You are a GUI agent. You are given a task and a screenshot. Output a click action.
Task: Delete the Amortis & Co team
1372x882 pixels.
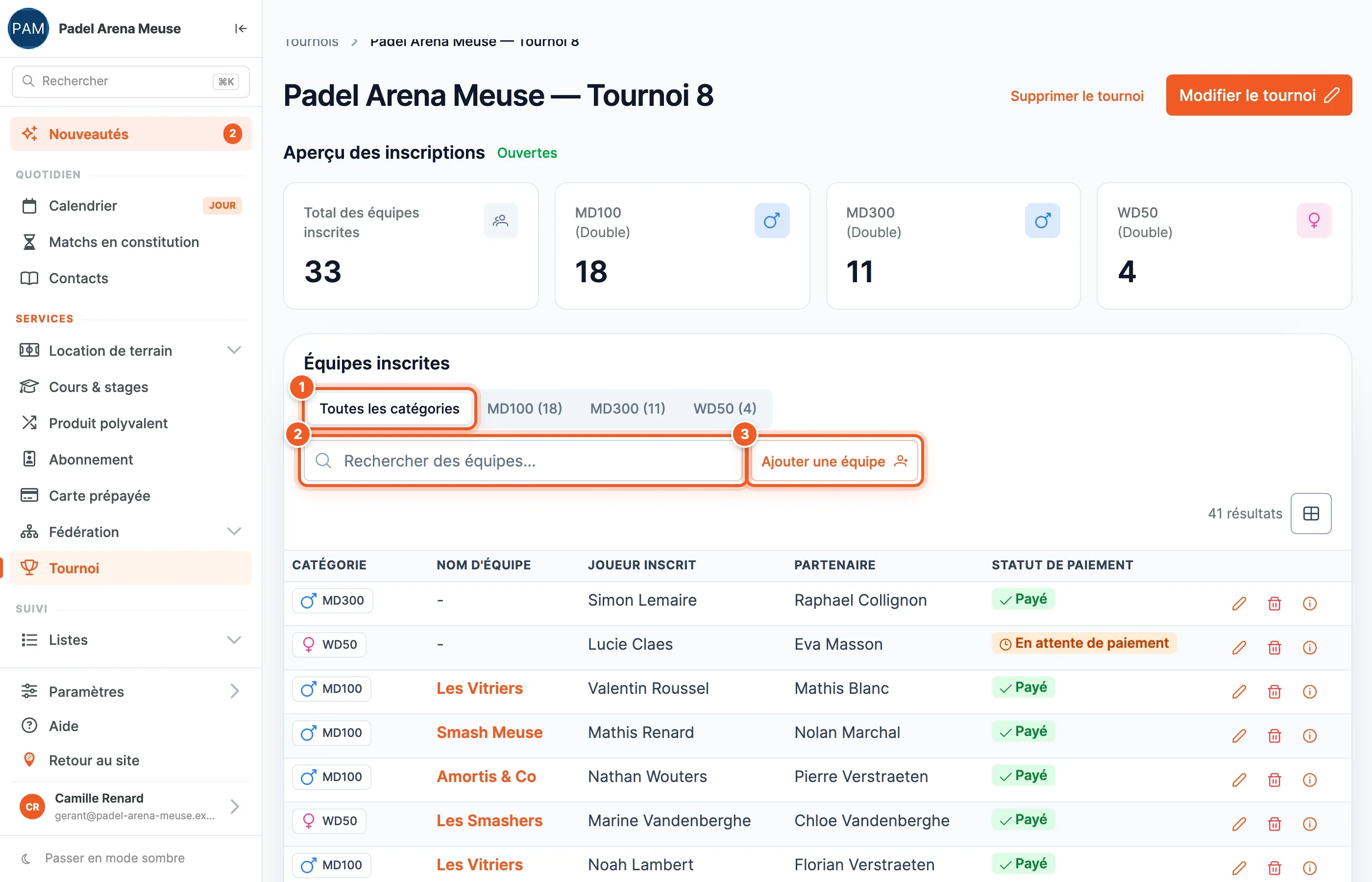point(1274,780)
